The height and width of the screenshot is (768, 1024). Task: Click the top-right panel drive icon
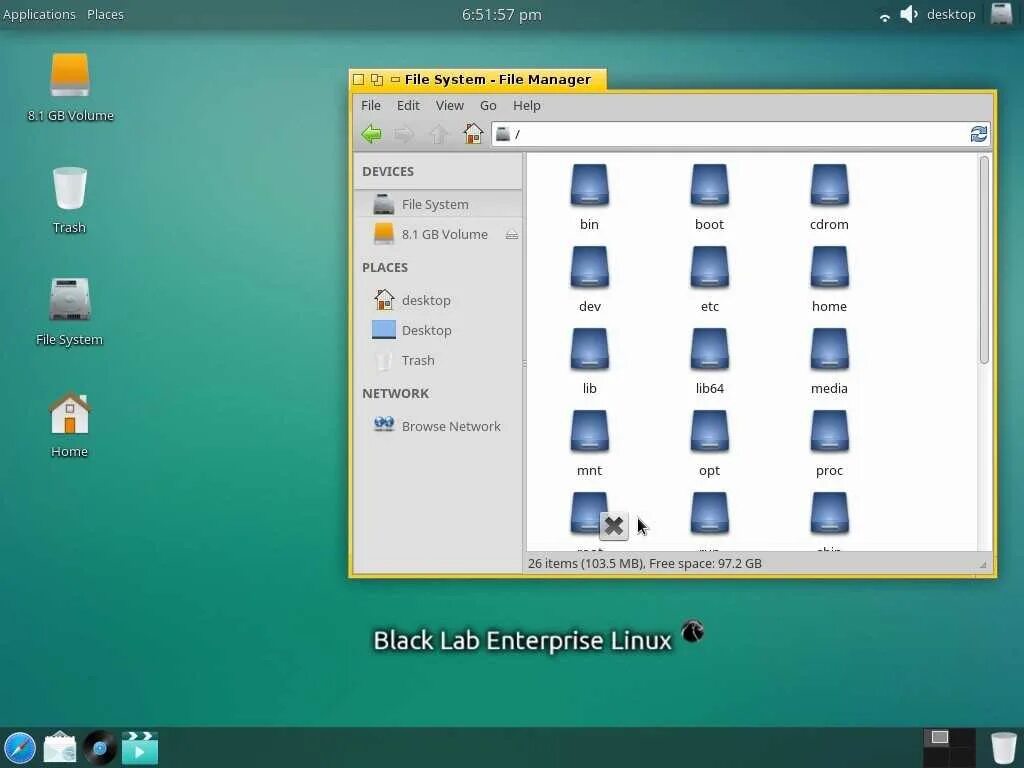point(1001,14)
